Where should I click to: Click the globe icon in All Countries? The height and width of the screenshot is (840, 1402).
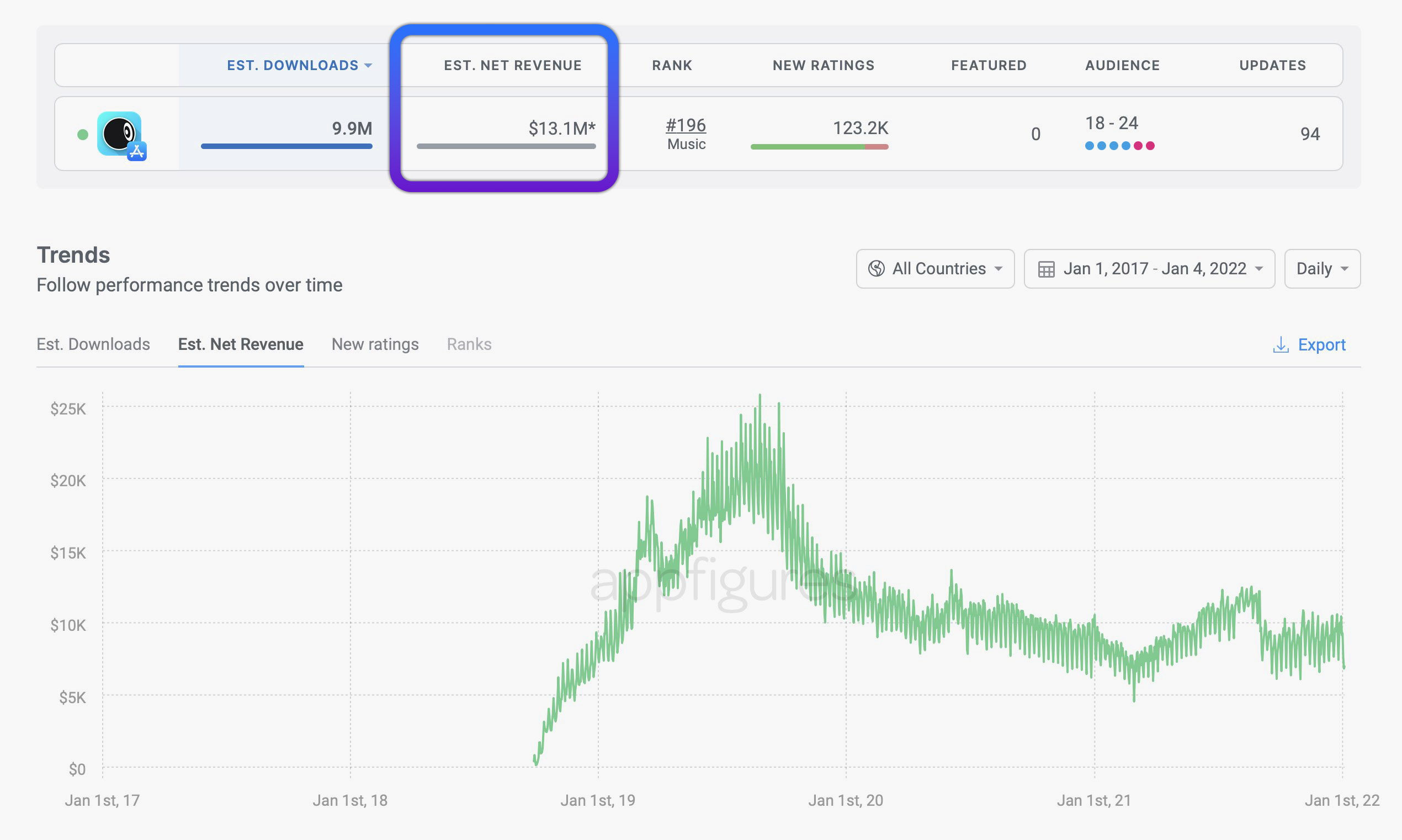click(x=875, y=268)
